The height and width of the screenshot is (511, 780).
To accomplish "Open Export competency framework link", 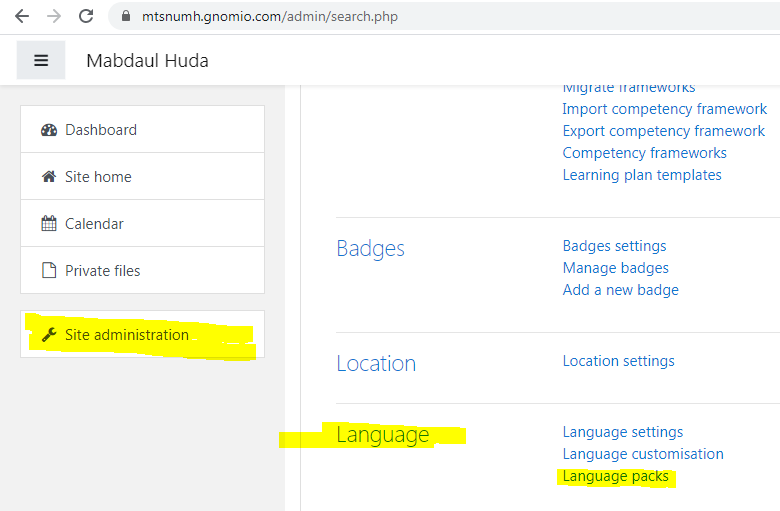I will (x=664, y=131).
